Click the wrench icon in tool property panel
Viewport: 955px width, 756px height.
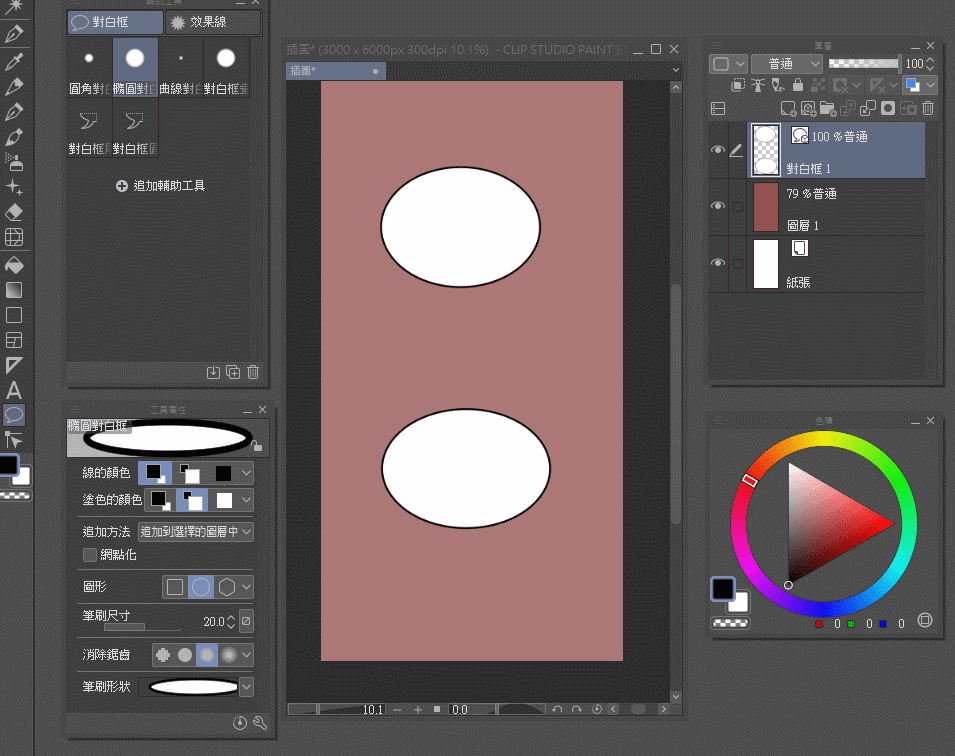[260, 723]
